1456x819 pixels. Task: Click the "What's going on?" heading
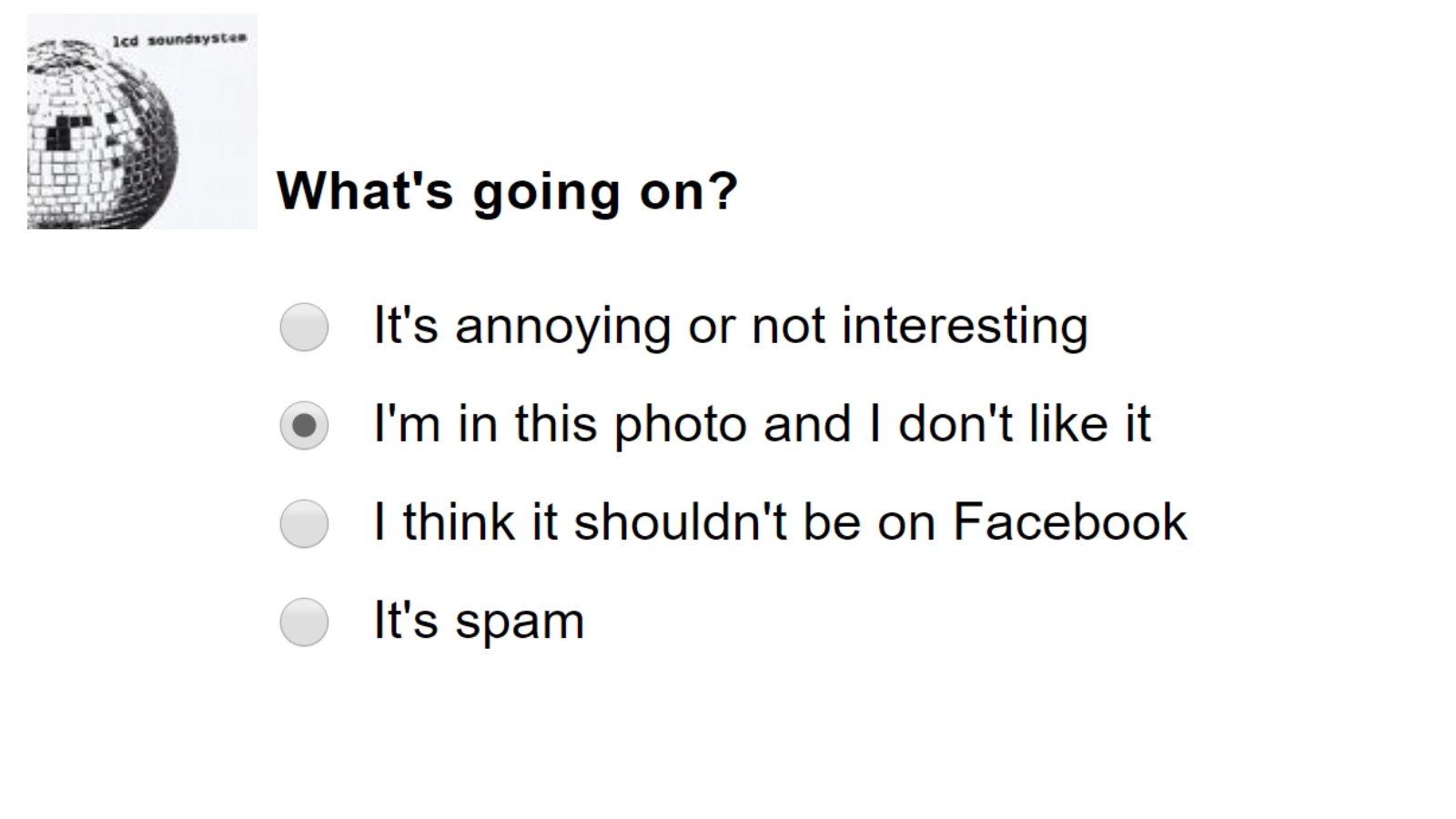click(x=507, y=190)
